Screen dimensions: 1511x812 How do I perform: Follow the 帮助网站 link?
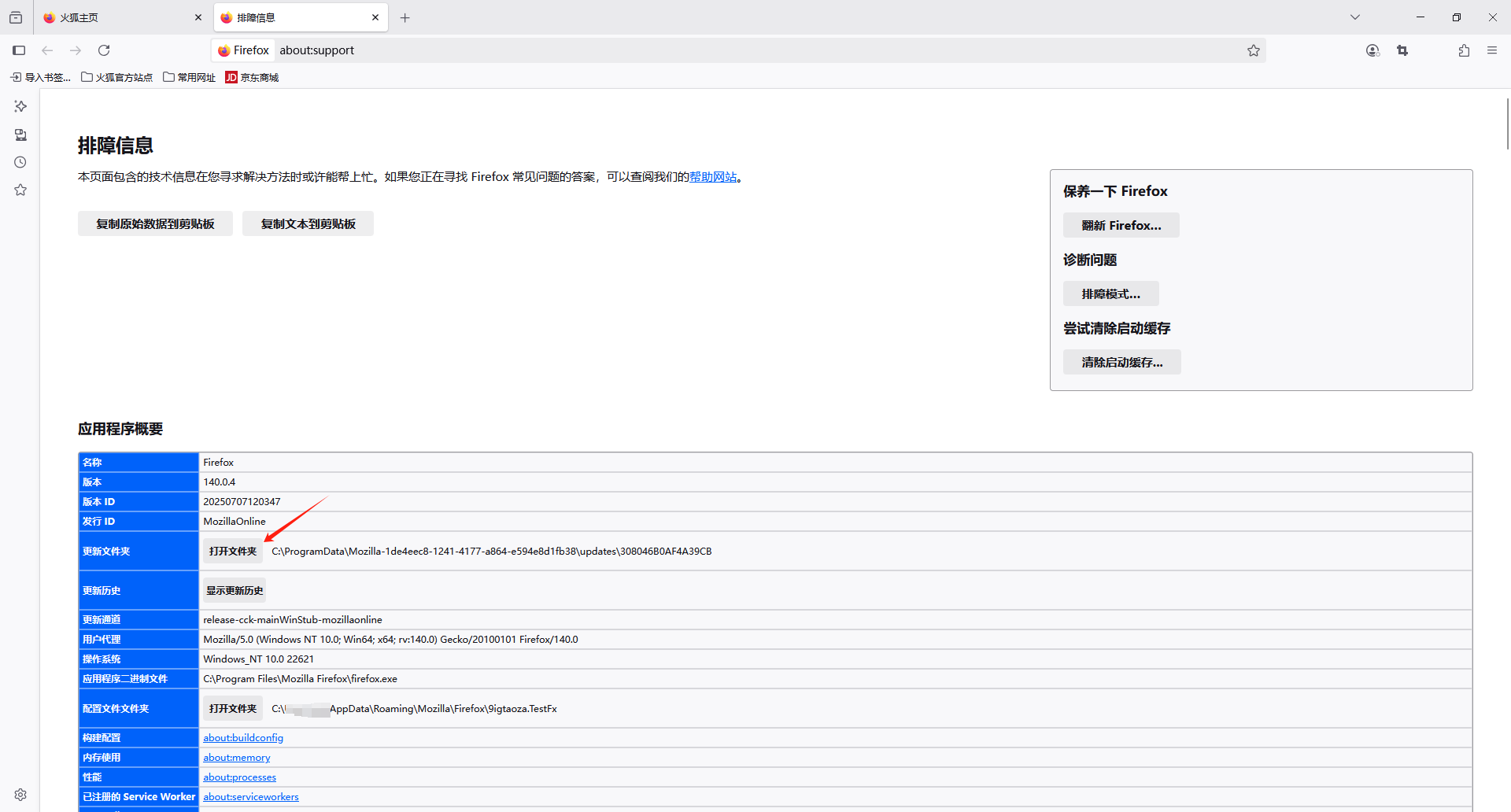pyautogui.click(x=713, y=177)
